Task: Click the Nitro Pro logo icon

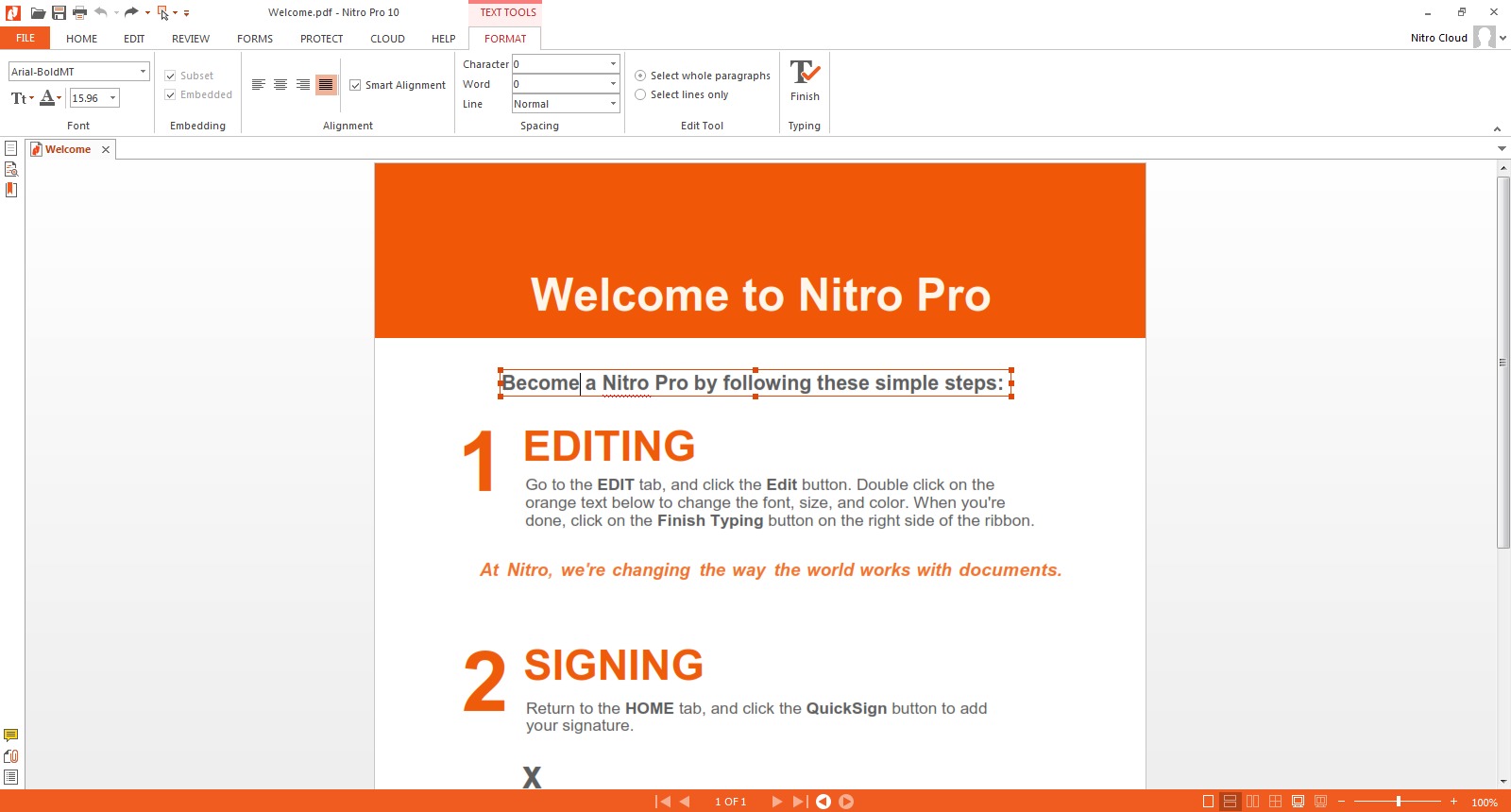Action: (x=12, y=13)
